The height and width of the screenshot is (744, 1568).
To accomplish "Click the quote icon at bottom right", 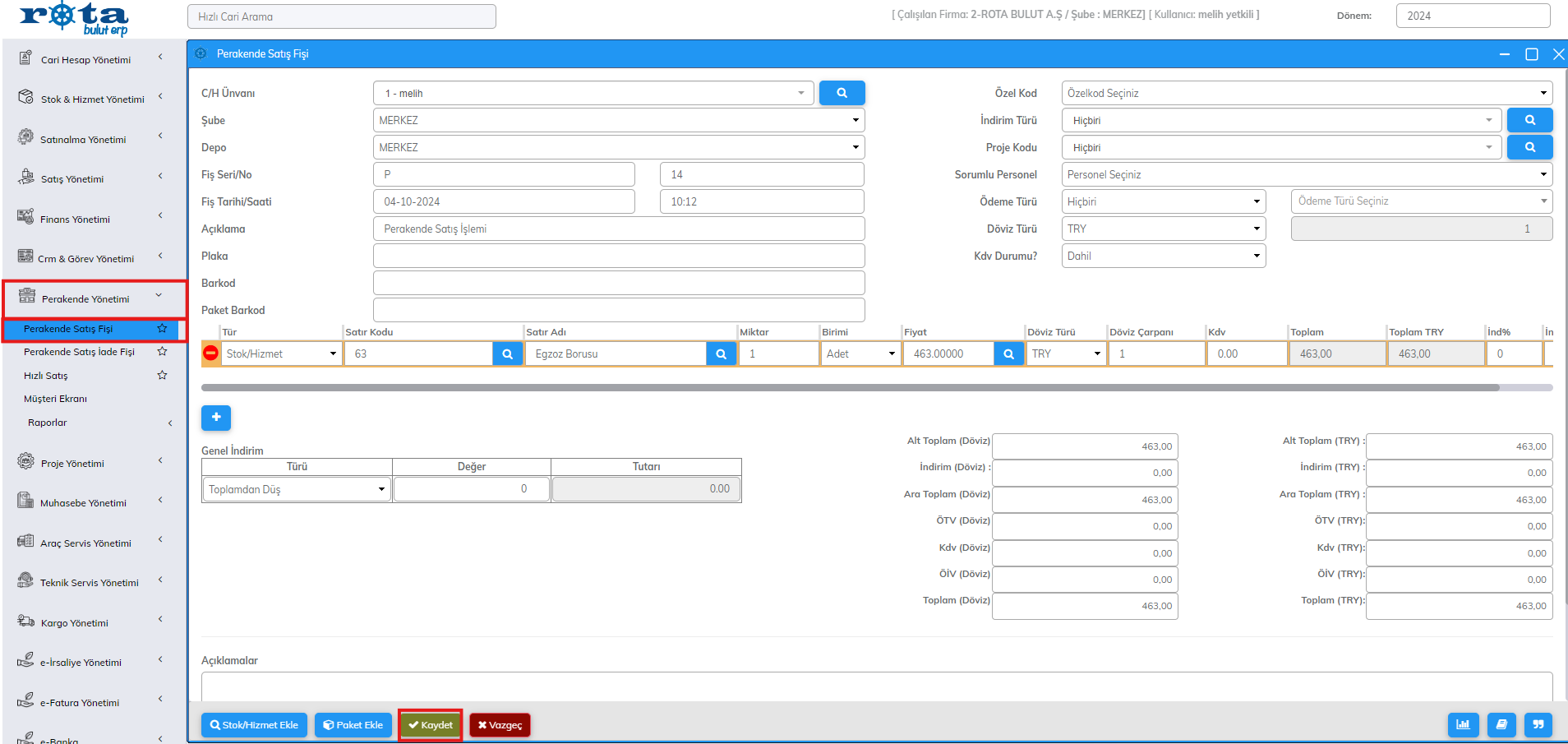I will pos(1538,725).
